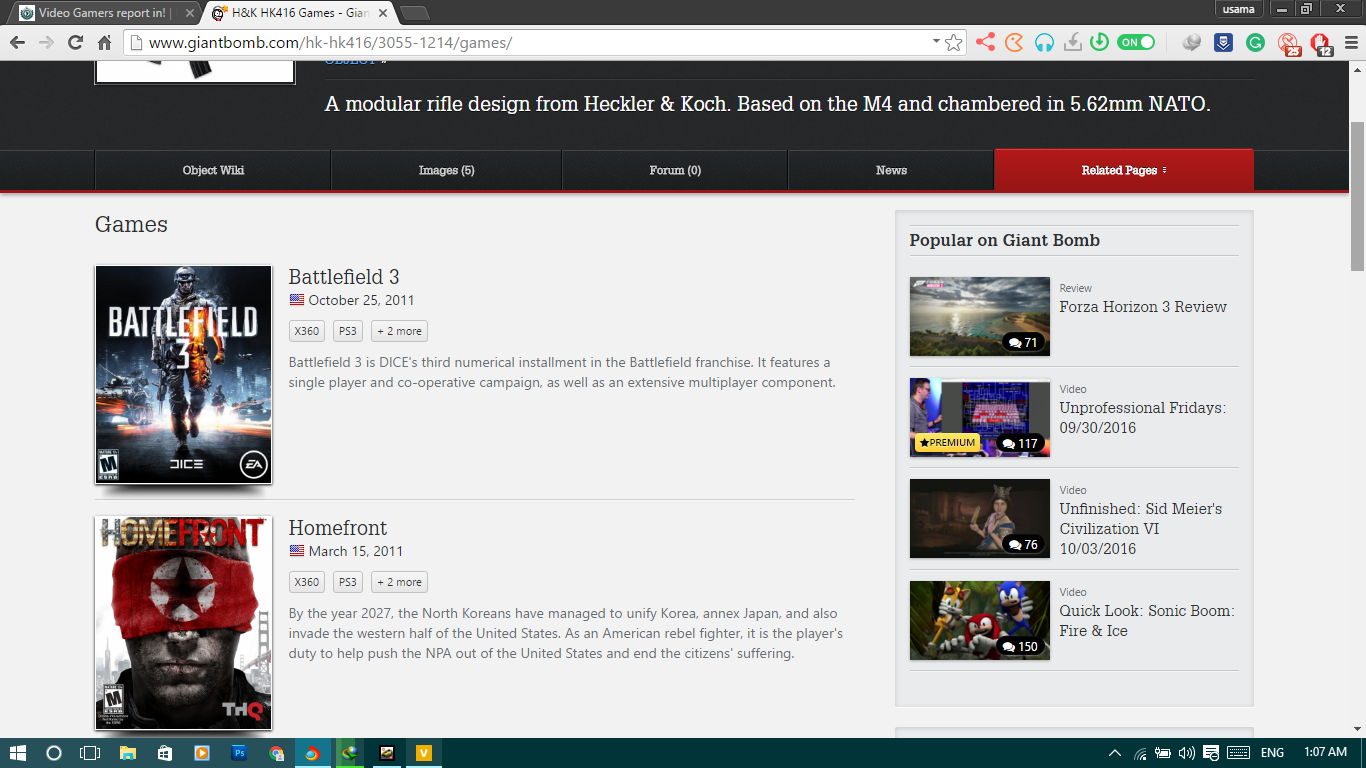The width and height of the screenshot is (1366, 768).
Task: Click the red share extension icon
Action: [x=985, y=42]
